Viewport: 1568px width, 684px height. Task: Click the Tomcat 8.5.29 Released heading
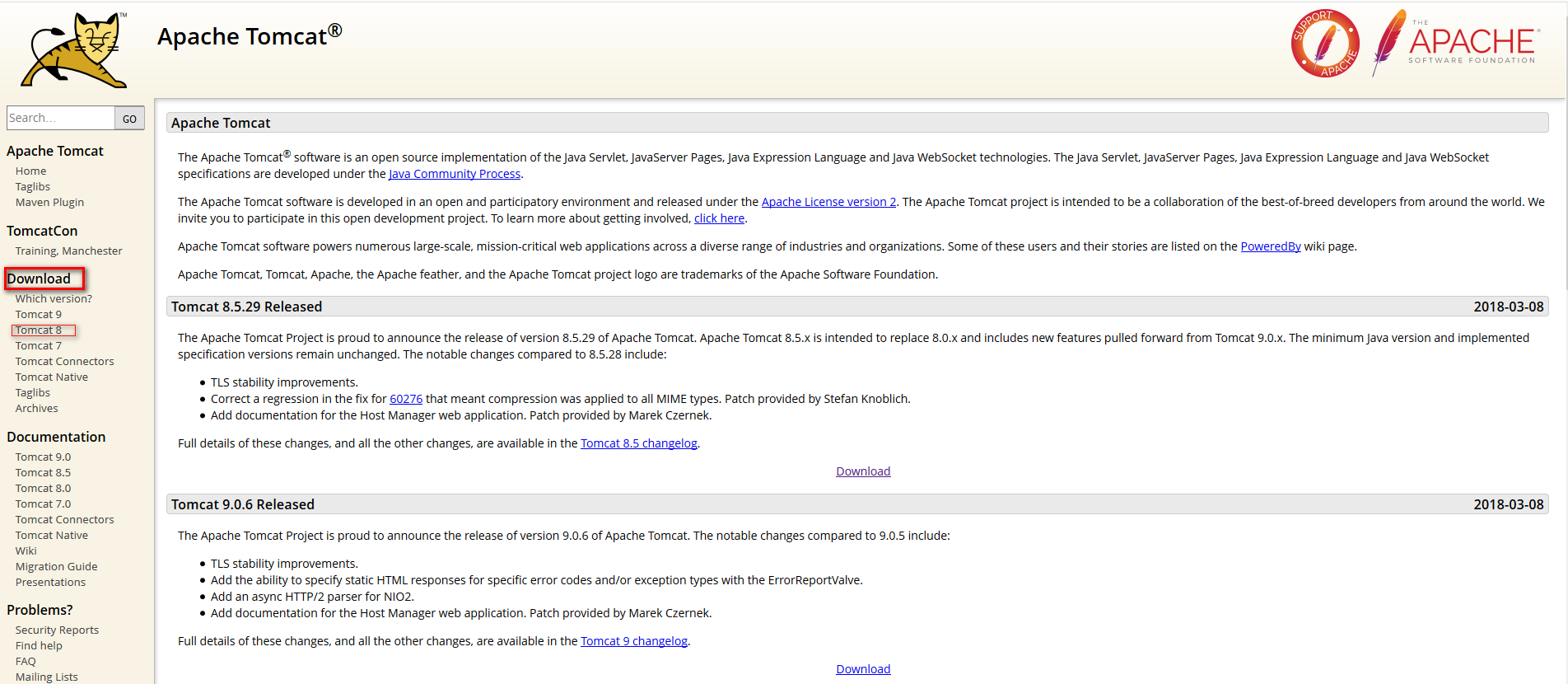(246, 307)
